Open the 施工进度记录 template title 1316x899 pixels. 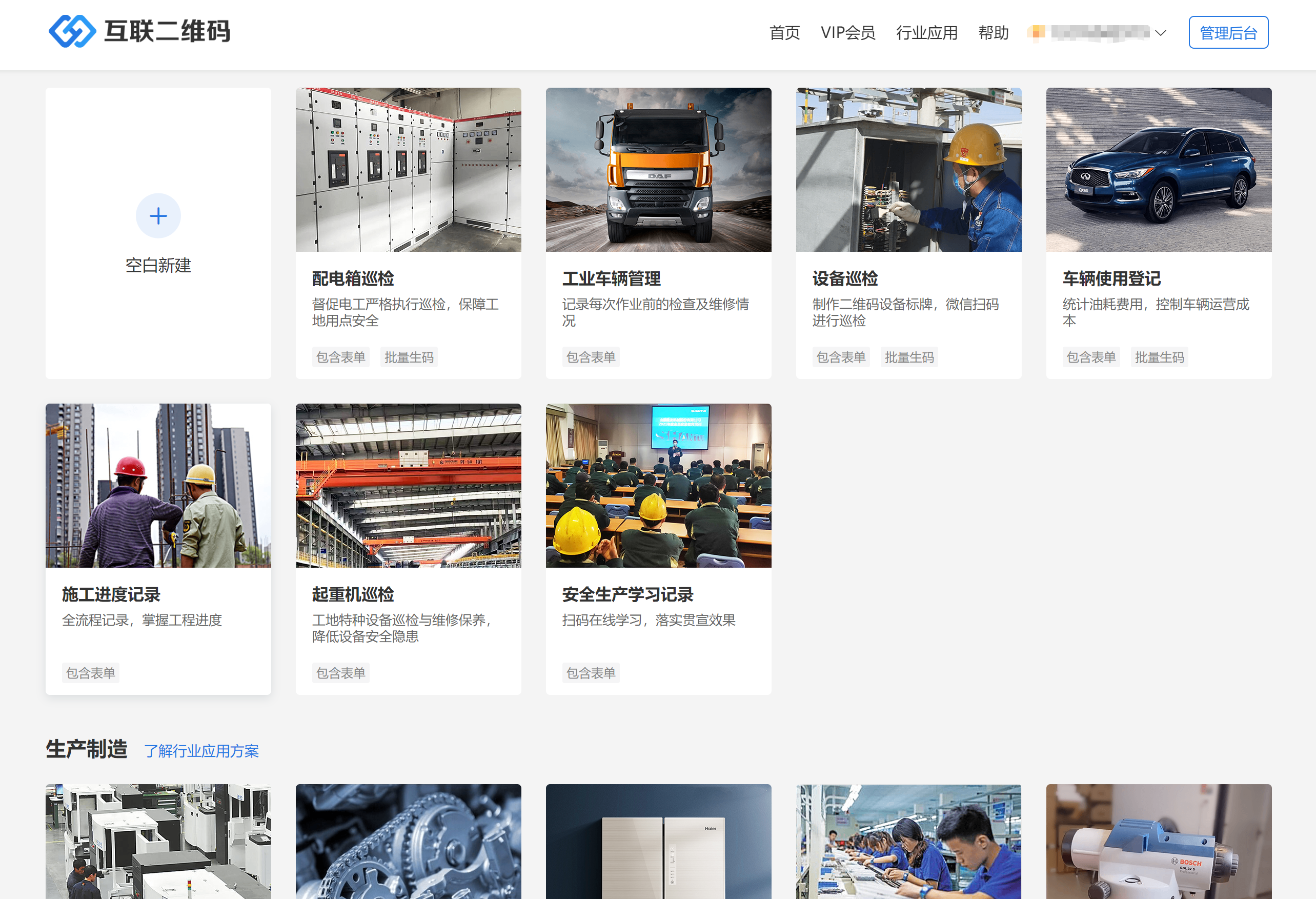(x=111, y=594)
